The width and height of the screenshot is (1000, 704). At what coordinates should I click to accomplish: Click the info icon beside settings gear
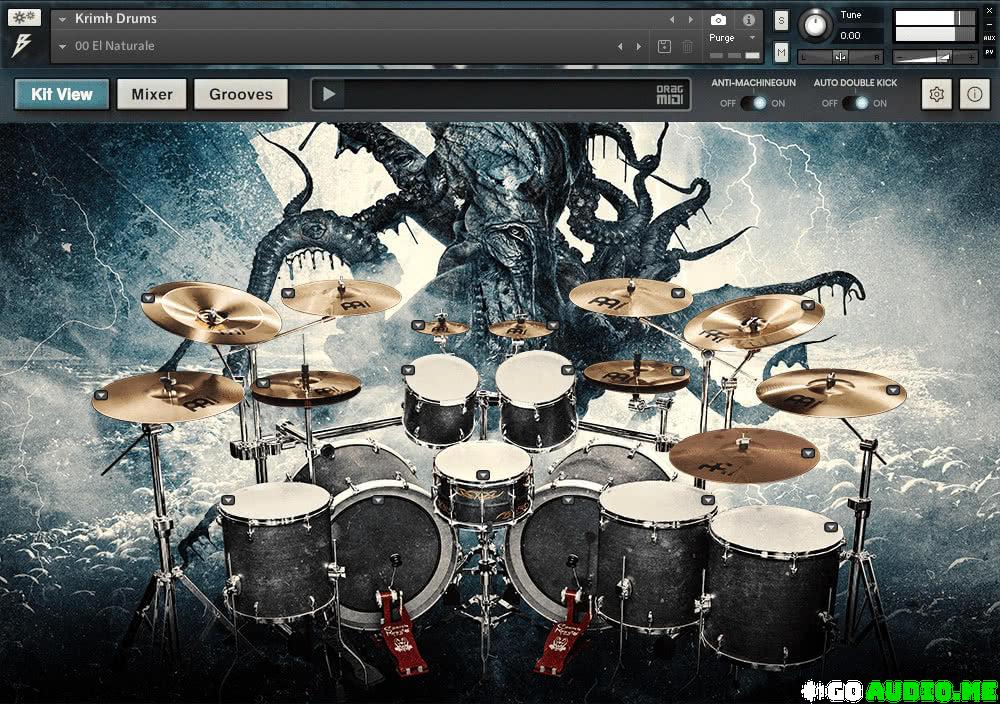click(975, 94)
